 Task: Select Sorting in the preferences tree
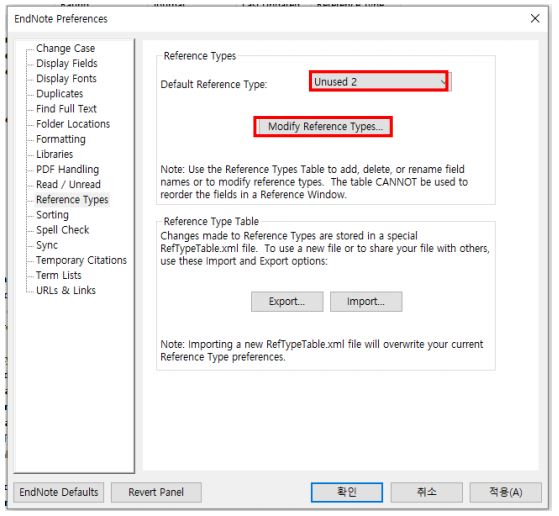pyautogui.click(x=52, y=215)
